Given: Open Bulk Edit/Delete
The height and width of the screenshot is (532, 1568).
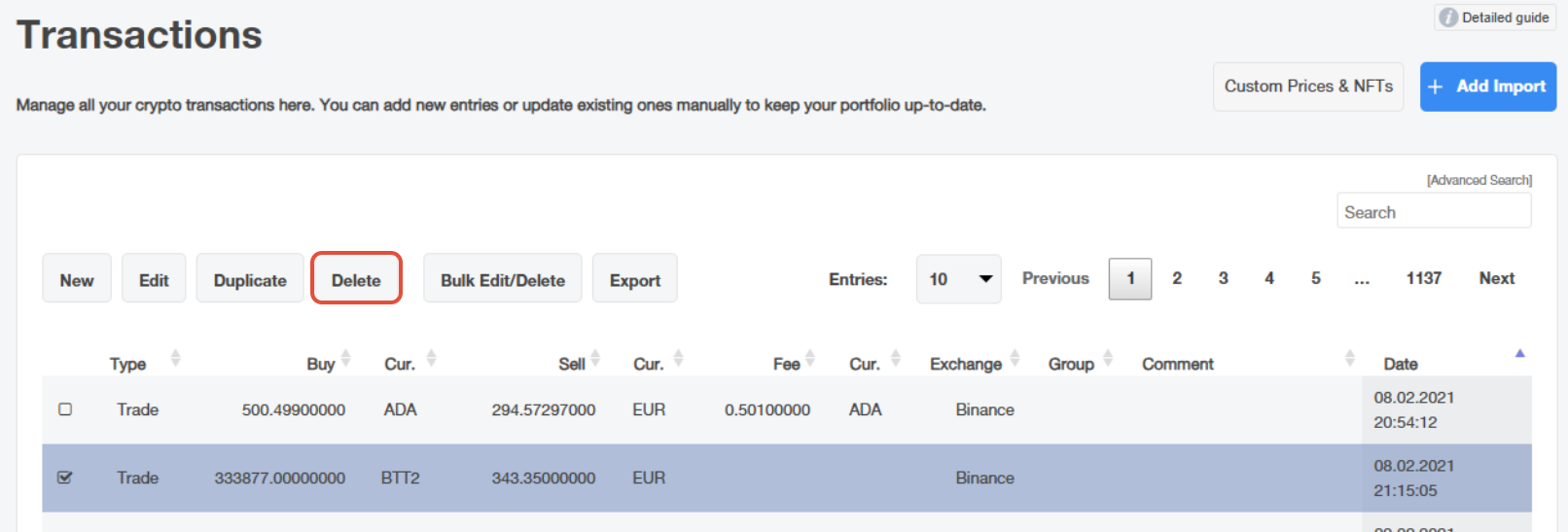Looking at the screenshot, I should click(502, 279).
